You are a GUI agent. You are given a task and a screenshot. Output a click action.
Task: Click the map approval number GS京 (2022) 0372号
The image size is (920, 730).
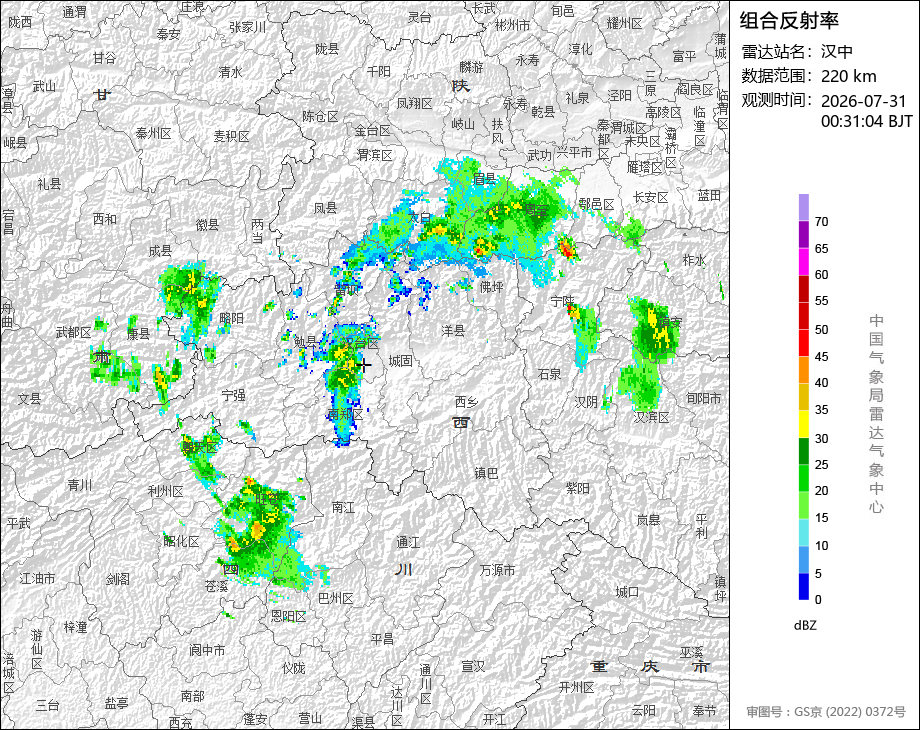pyautogui.click(x=850, y=712)
